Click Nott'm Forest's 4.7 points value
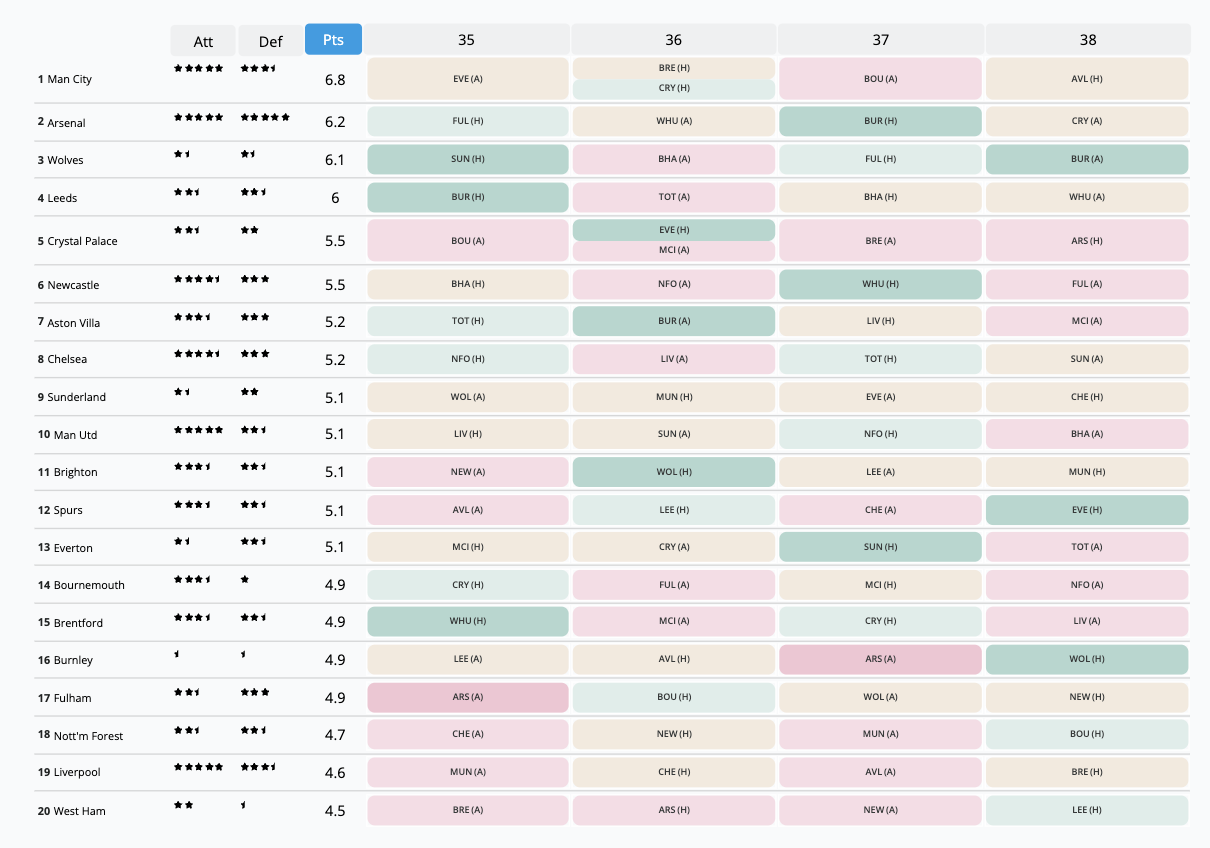 [x=335, y=735]
